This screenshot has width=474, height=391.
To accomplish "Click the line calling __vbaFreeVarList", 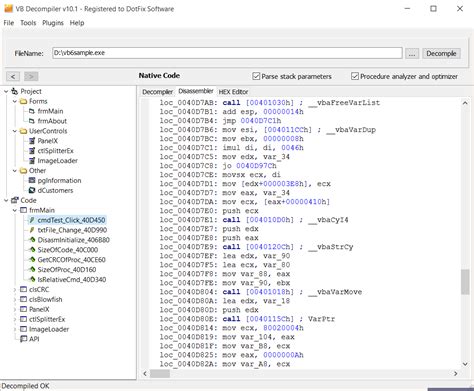I will pyautogui.click(x=270, y=103).
